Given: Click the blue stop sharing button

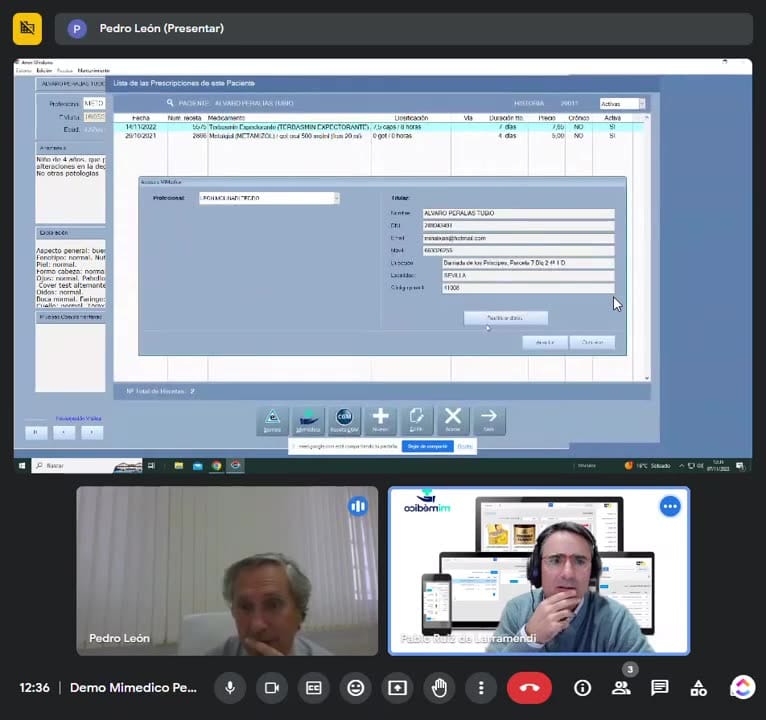Looking at the screenshot, I should [x=427, y=446].
